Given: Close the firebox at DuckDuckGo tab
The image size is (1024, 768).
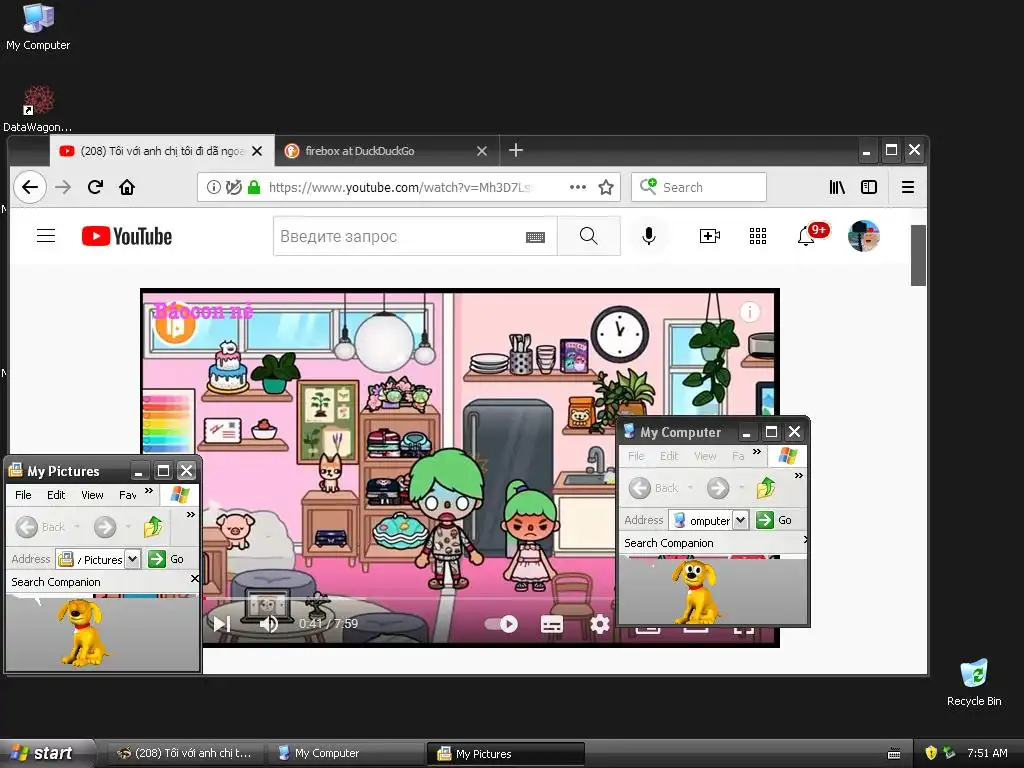Looking at the screenshot, I should tap(482, 151).
